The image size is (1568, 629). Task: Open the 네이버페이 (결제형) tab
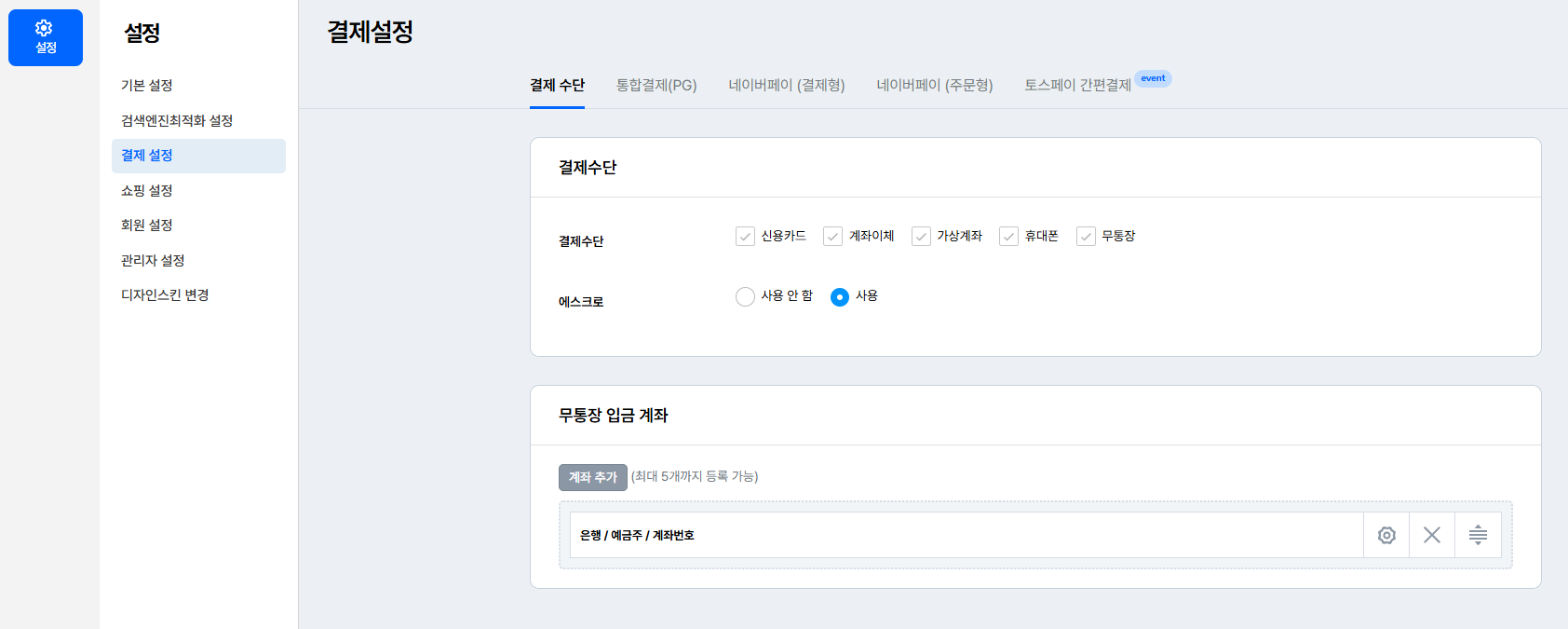787,86
